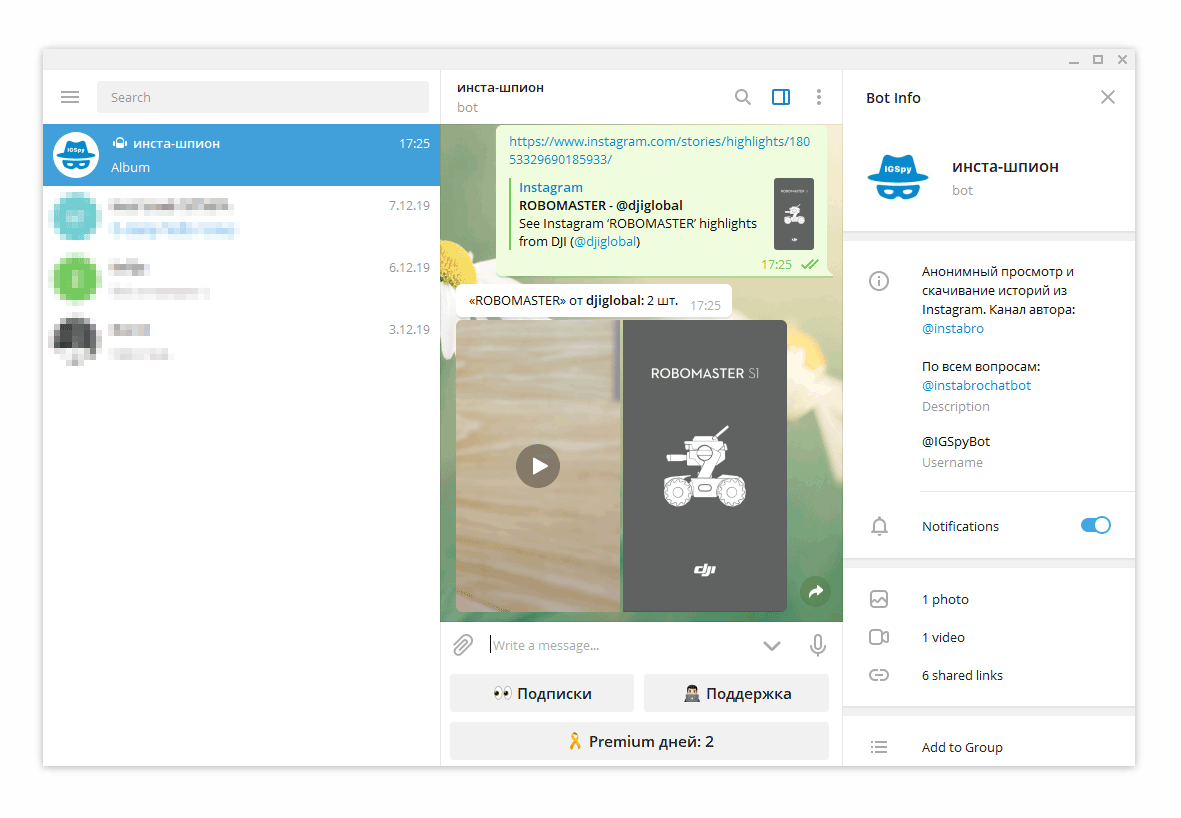Click the bell notifications icon
Image resolution: width=1181 pixels, height=818 pixels.
coord(879,527)
